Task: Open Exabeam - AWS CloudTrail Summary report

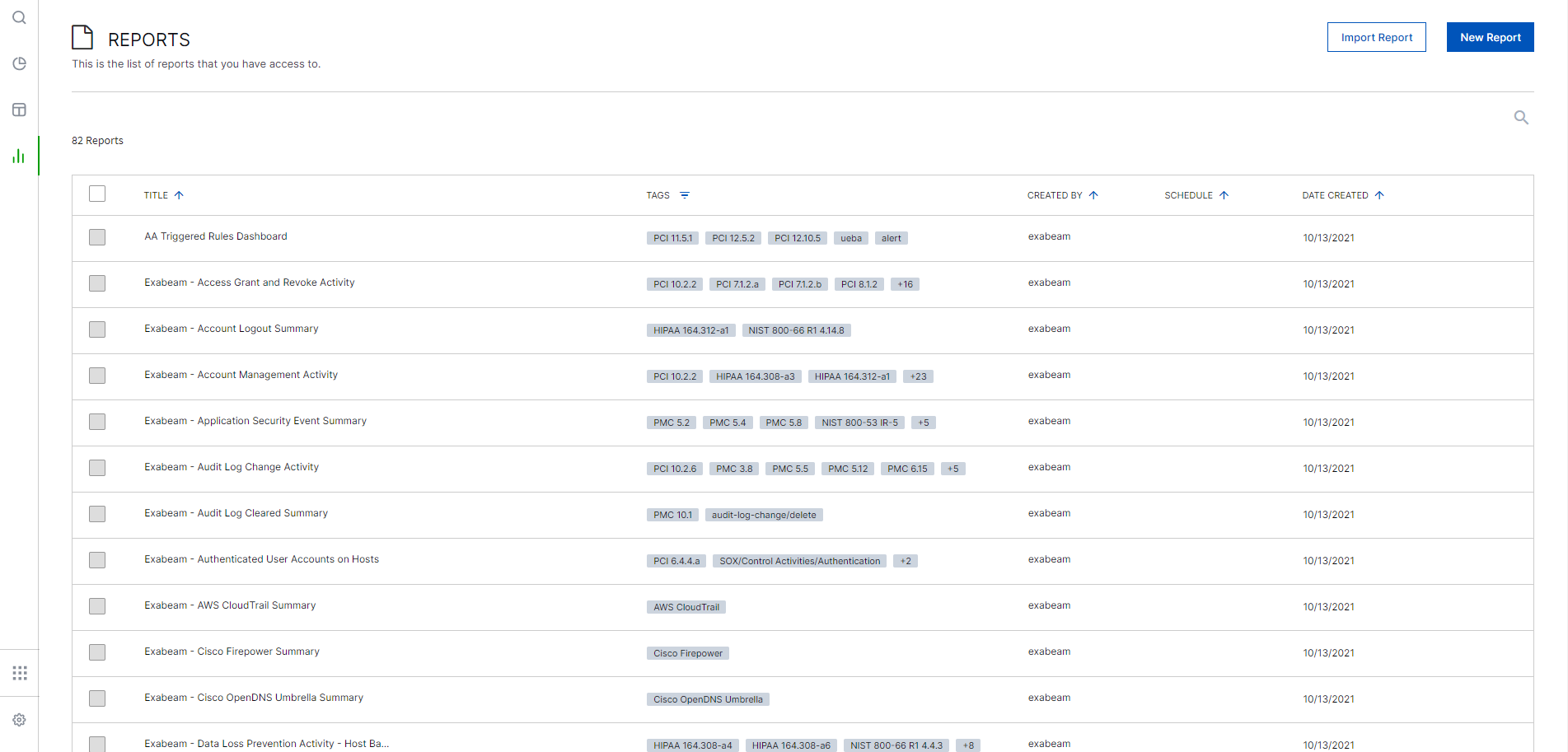Action: pyautogui.click(x=230, y=605)
